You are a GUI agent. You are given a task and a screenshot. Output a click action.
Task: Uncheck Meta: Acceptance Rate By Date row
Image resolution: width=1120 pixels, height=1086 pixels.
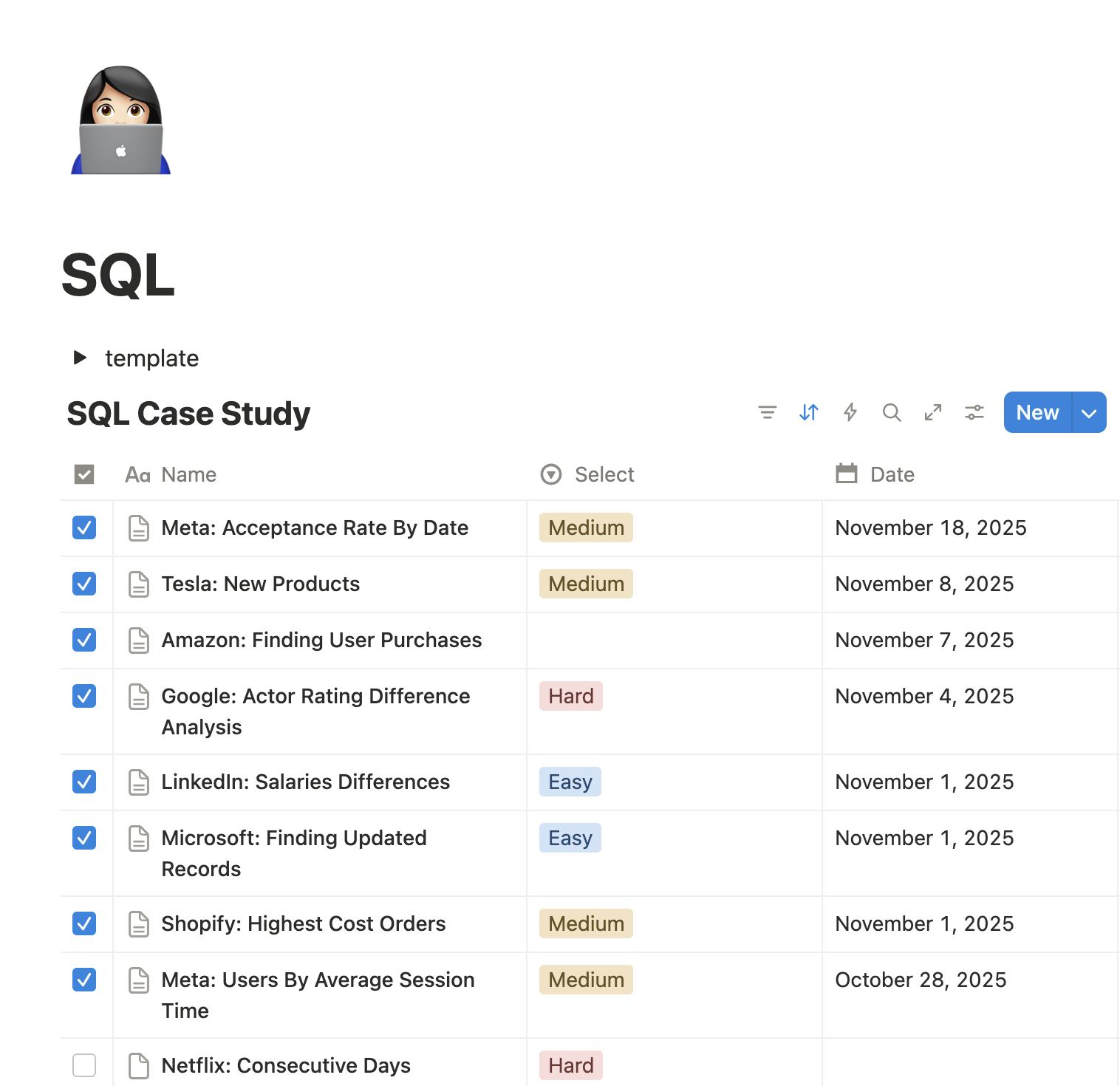click(x=84, y=527)
